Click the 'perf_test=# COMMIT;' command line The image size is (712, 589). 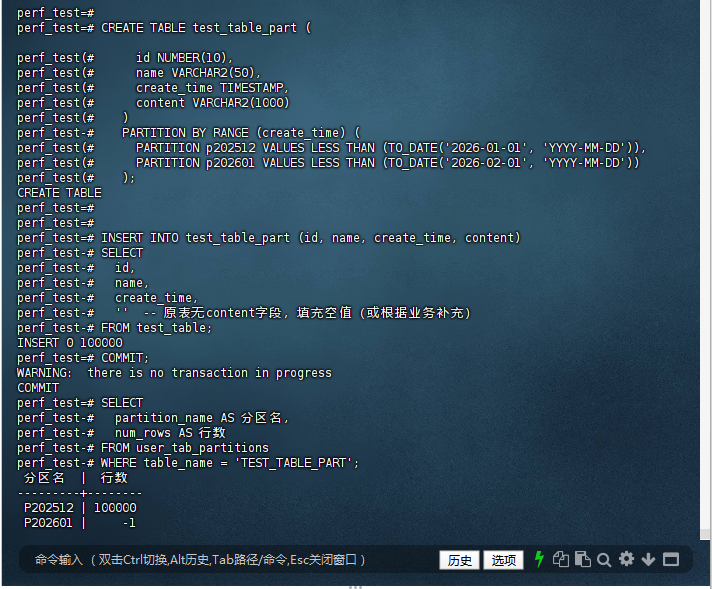pos(83,358)
